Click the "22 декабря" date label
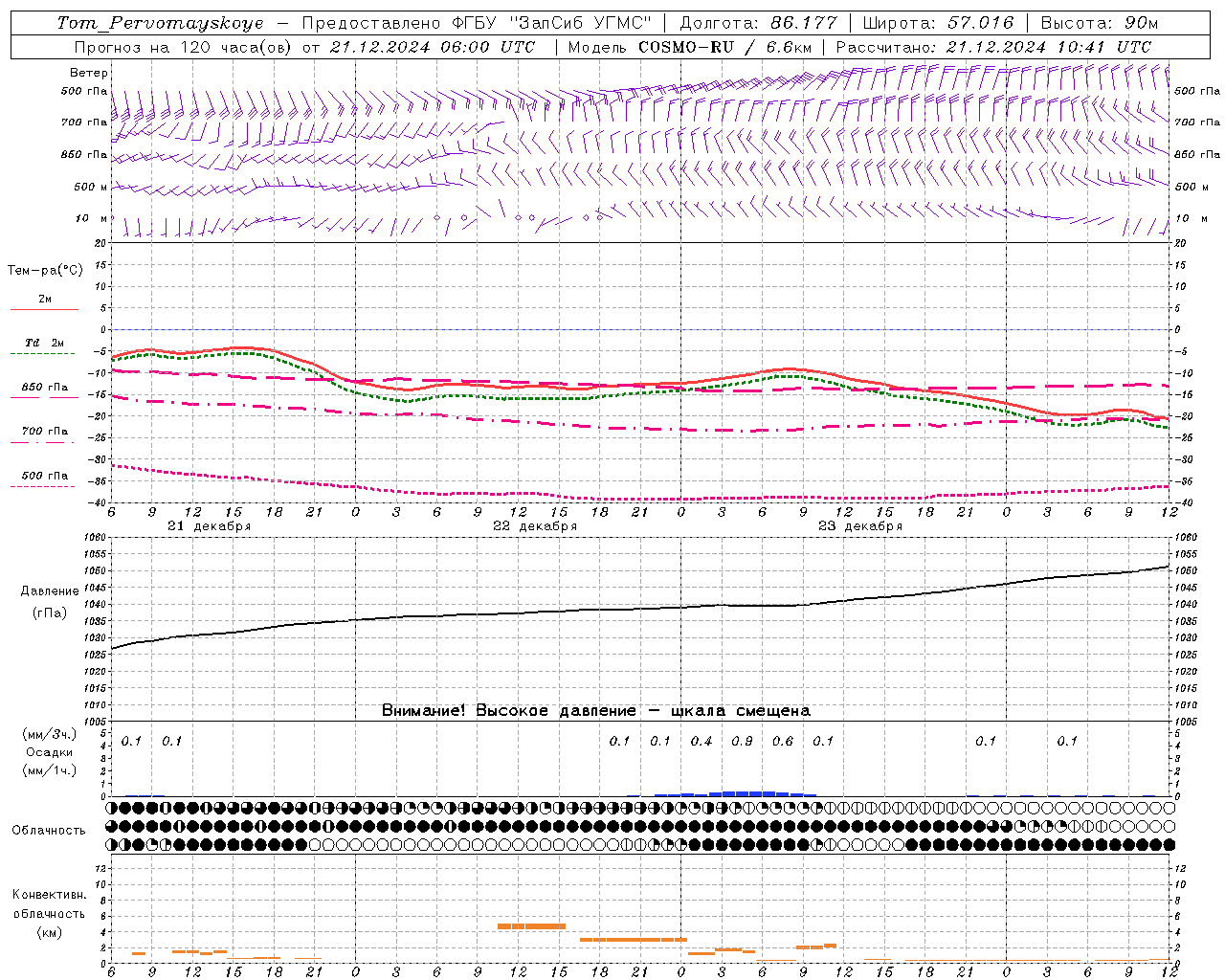The image size is (1225, 980). (x=535, y=526)
